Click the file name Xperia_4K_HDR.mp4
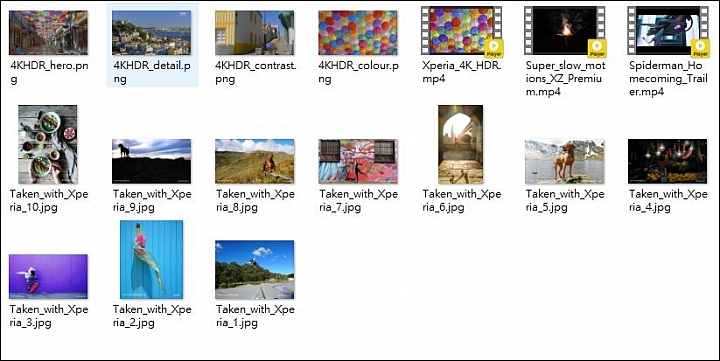 (461, 72)
